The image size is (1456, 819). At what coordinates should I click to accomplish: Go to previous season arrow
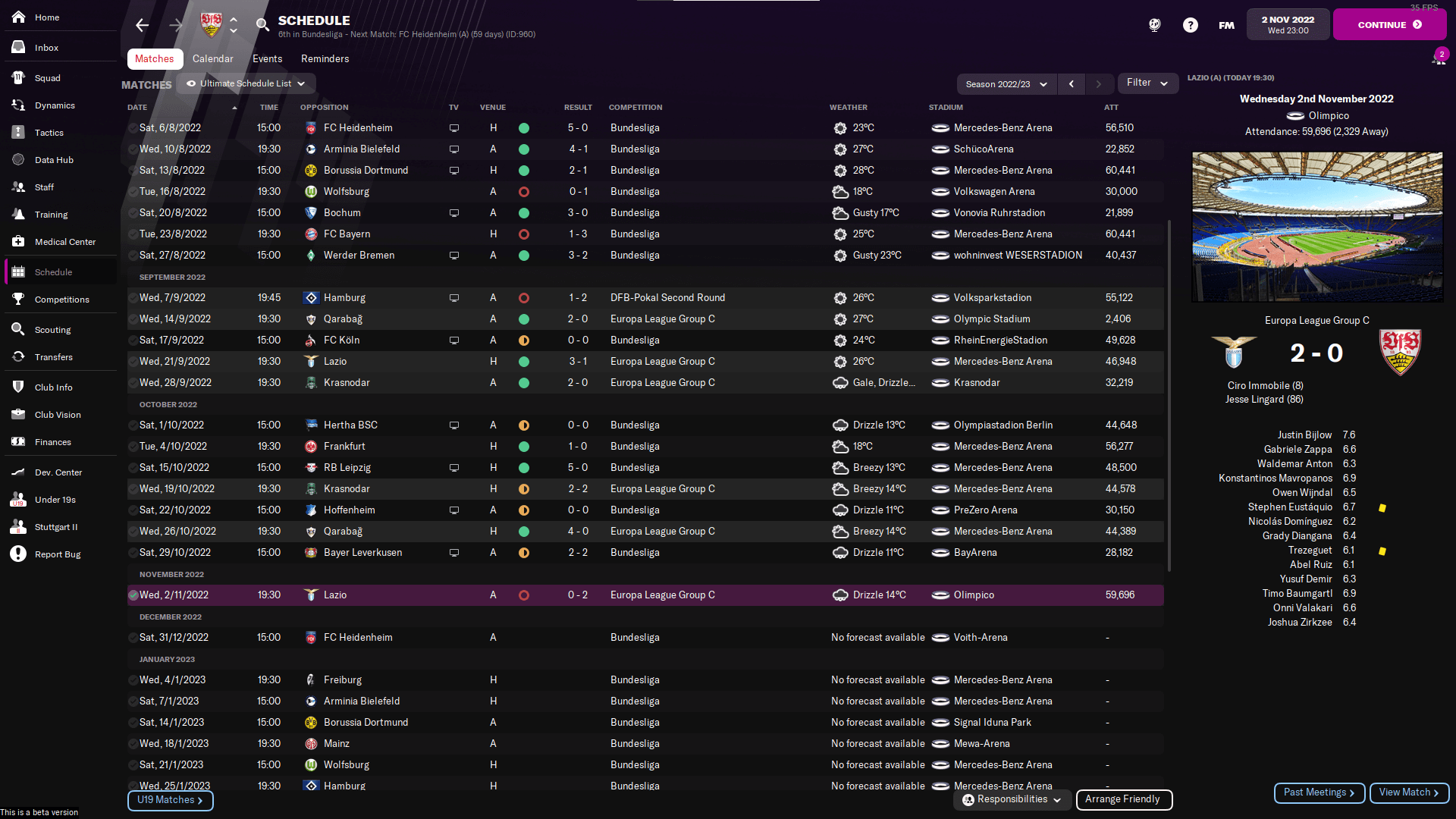click(x=1071, y=84)
